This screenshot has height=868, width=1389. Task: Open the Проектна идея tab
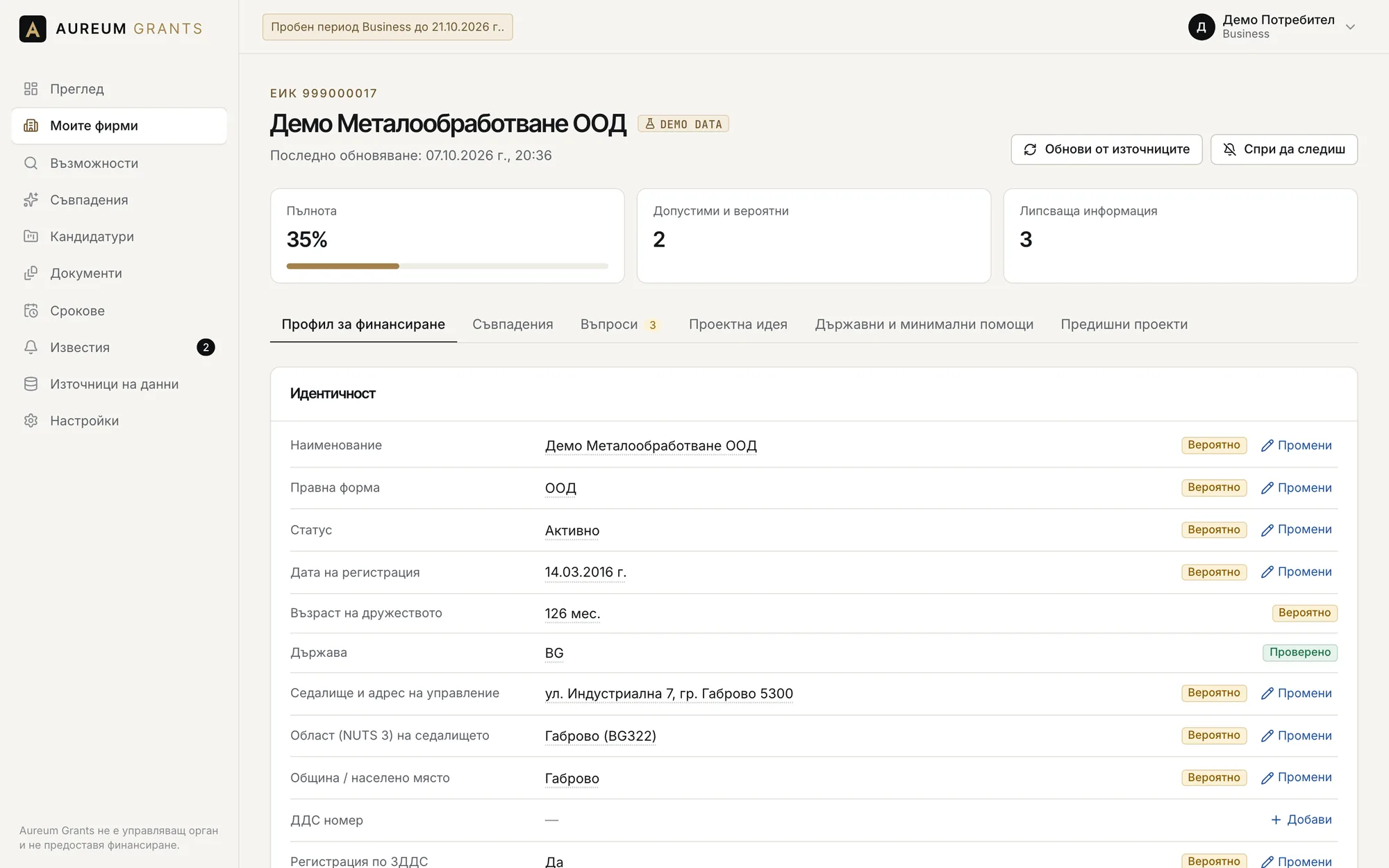pos(738,324)
